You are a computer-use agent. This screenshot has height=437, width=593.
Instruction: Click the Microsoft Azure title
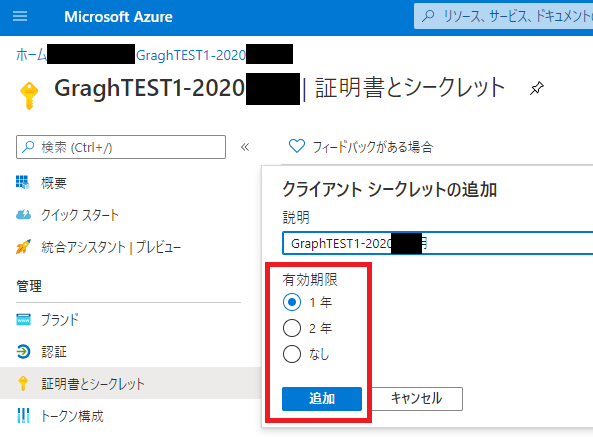(118, 17)
